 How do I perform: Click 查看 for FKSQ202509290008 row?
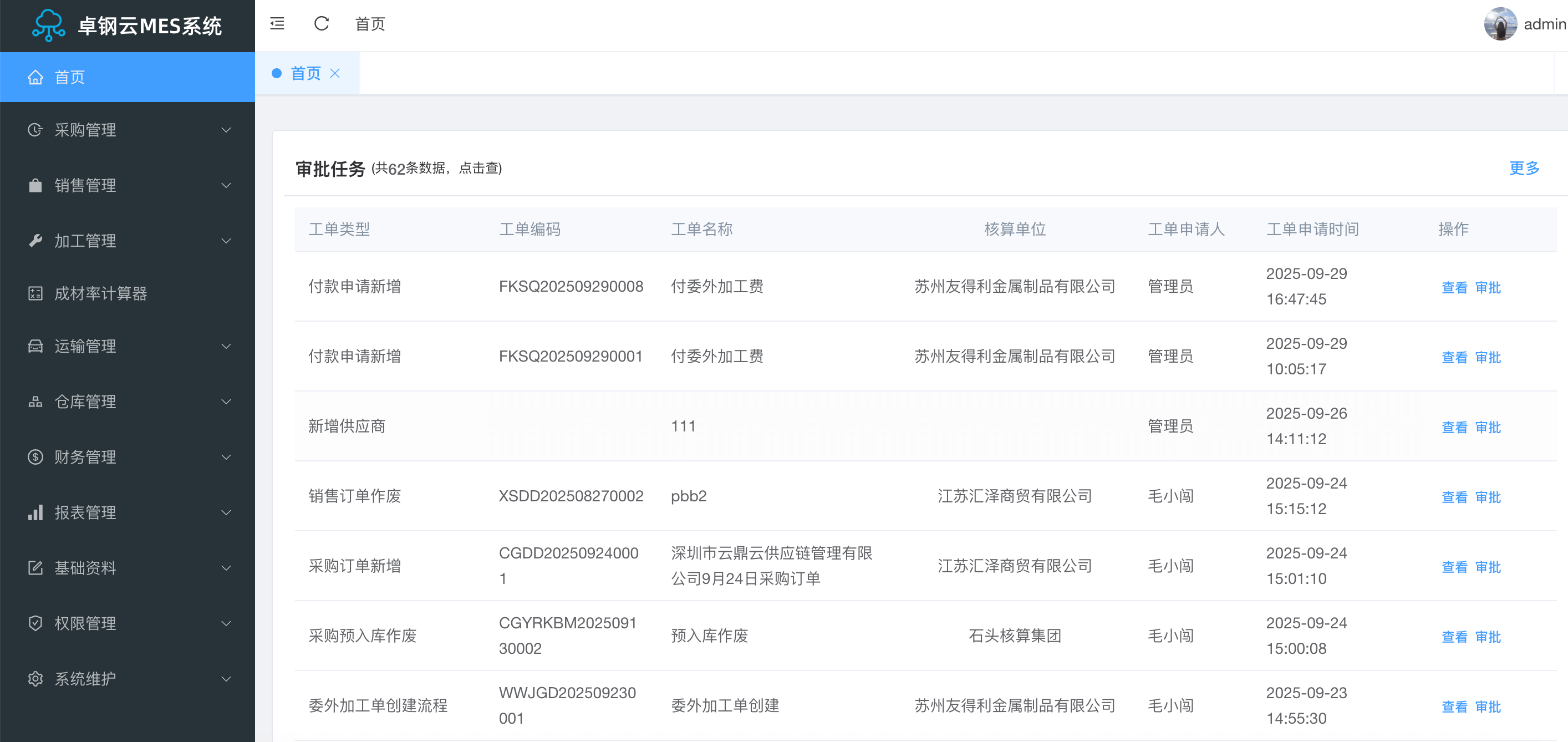(1454, 287)
